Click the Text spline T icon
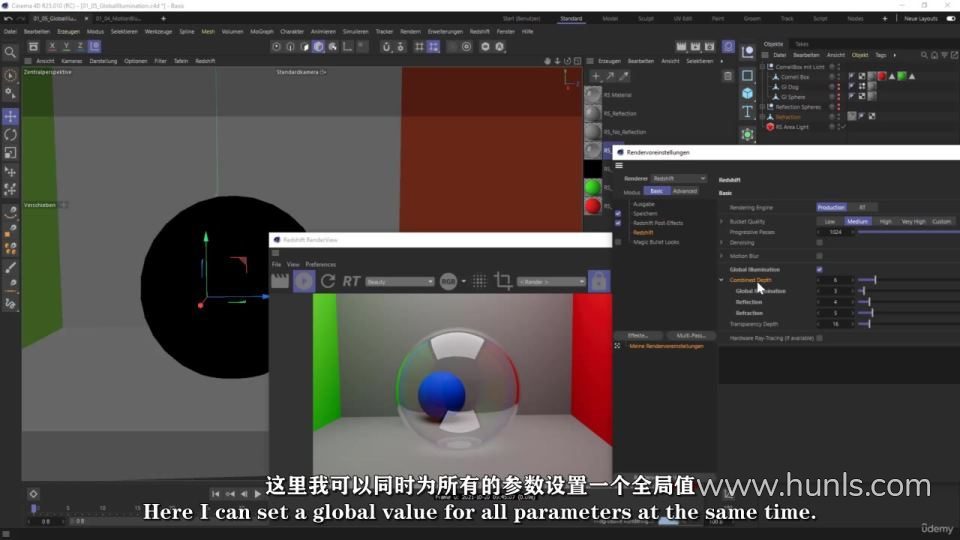 click(x=748, y=112)
